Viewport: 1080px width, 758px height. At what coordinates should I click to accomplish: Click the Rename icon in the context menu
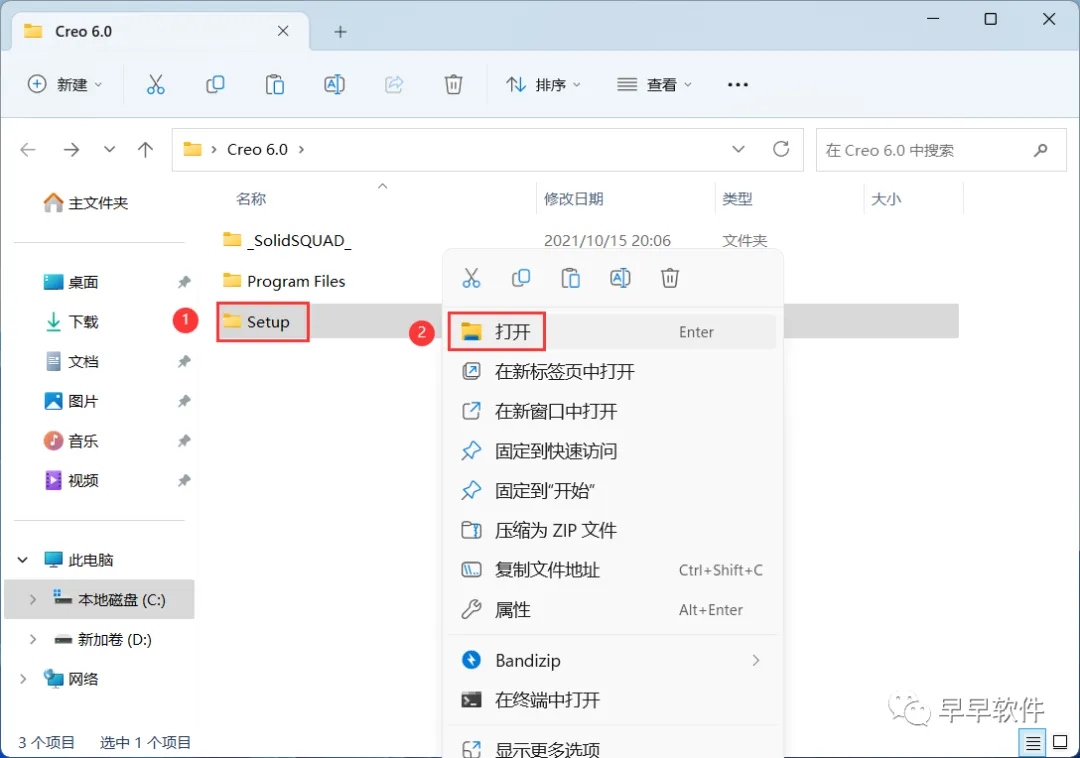pos(620,278)
